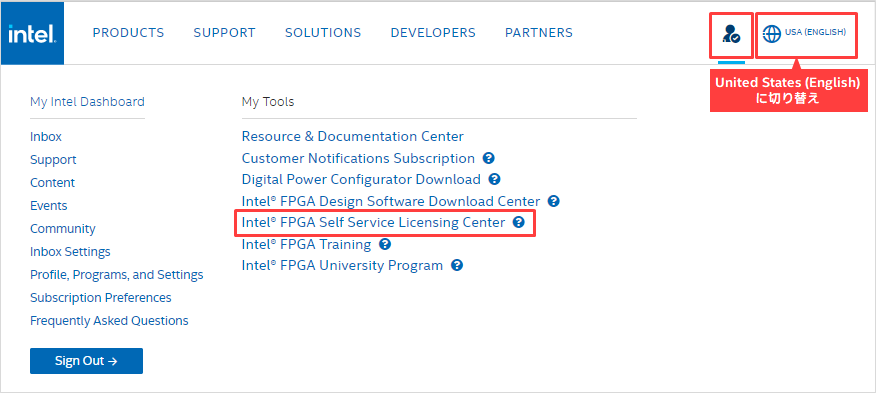The image size is (876, 393).
Task: Click the Sign Out button
Action: 87,361
